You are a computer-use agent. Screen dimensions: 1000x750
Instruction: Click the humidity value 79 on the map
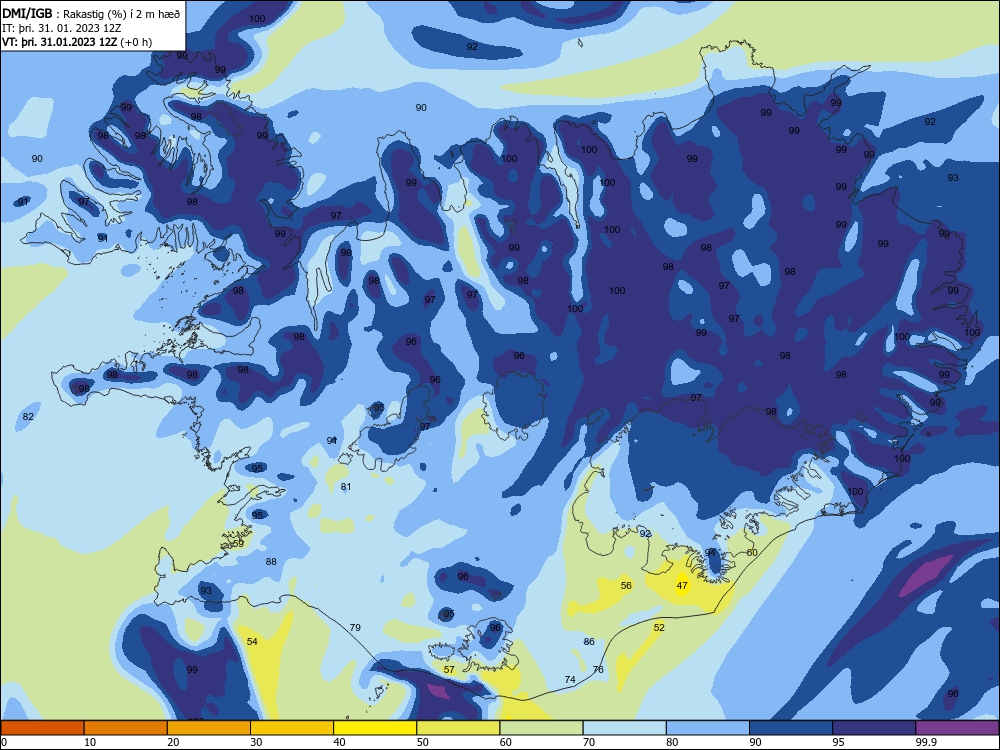355,628
